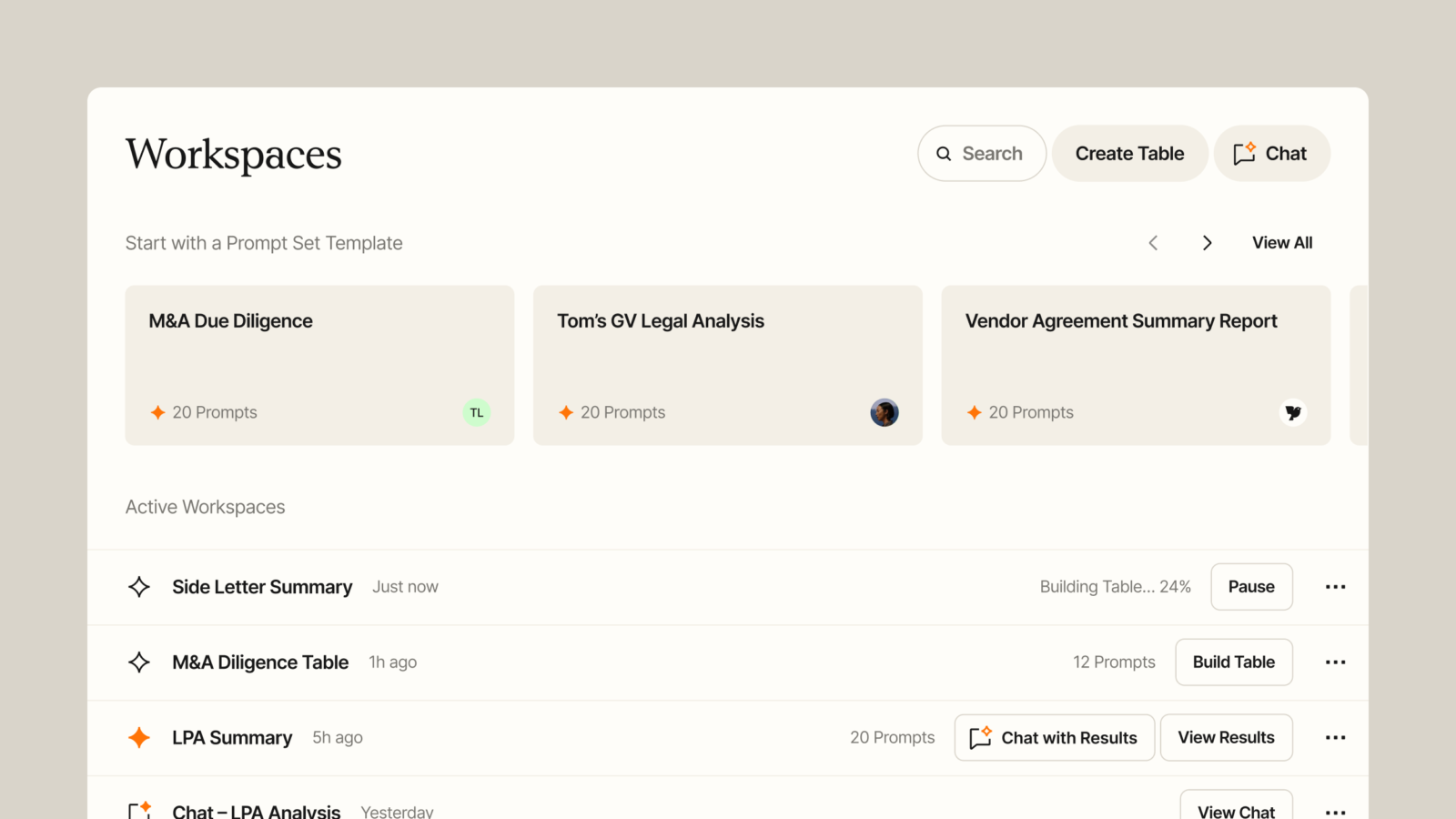Click the user photo avatar on Tom's GV card
This screenshot has height=819, width=1456.
(885, 412)
